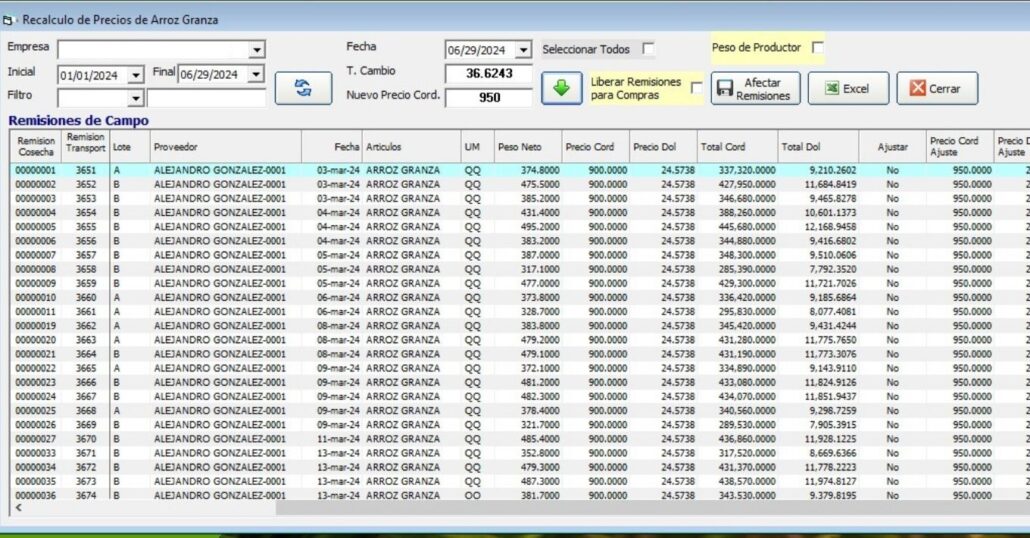Click the Peso Neto column header

click(528, 147)
